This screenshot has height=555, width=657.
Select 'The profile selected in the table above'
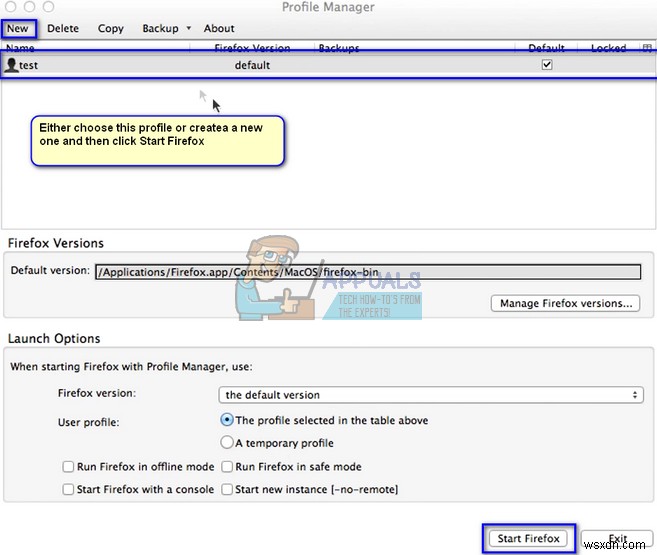pos(227,420)
